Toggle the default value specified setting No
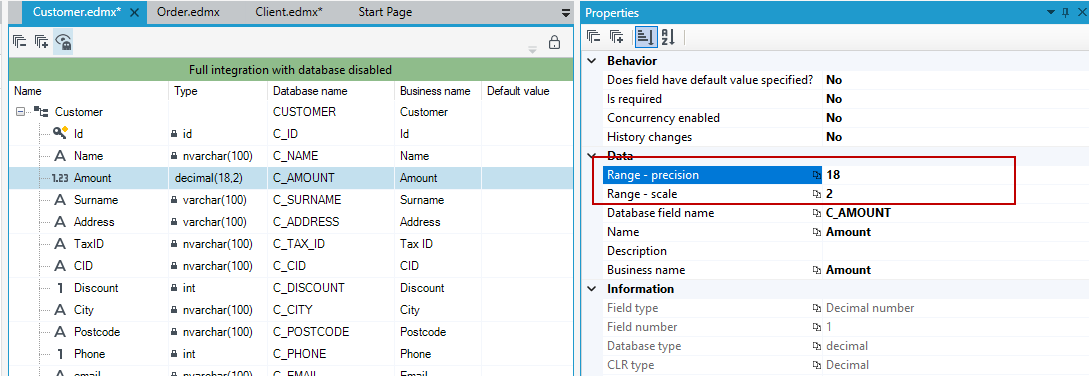Screen dimensions: 1089x376 point(956,80)
